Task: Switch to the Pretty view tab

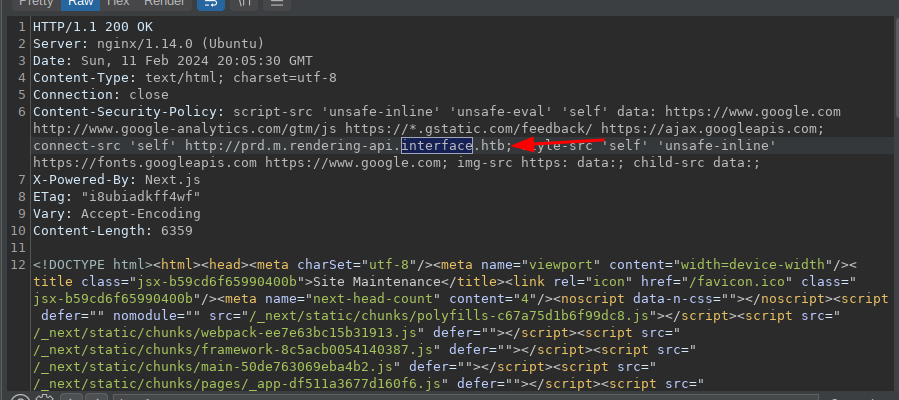Action: 36,3
